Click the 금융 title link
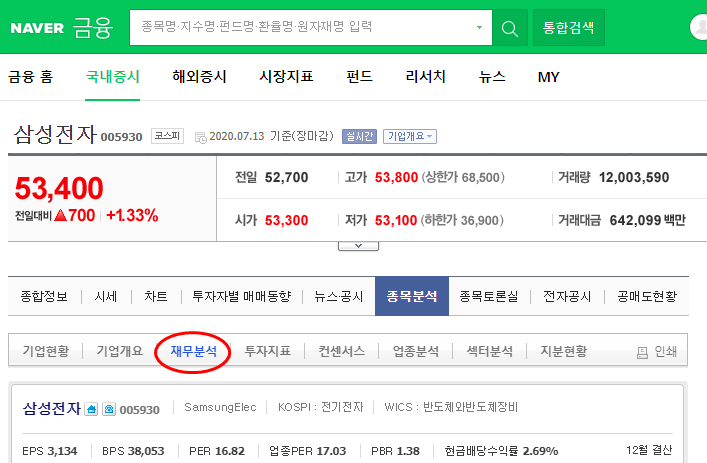The width and height of the screenshot is (707, 463). pyautogui.click(x=93, y=28)
